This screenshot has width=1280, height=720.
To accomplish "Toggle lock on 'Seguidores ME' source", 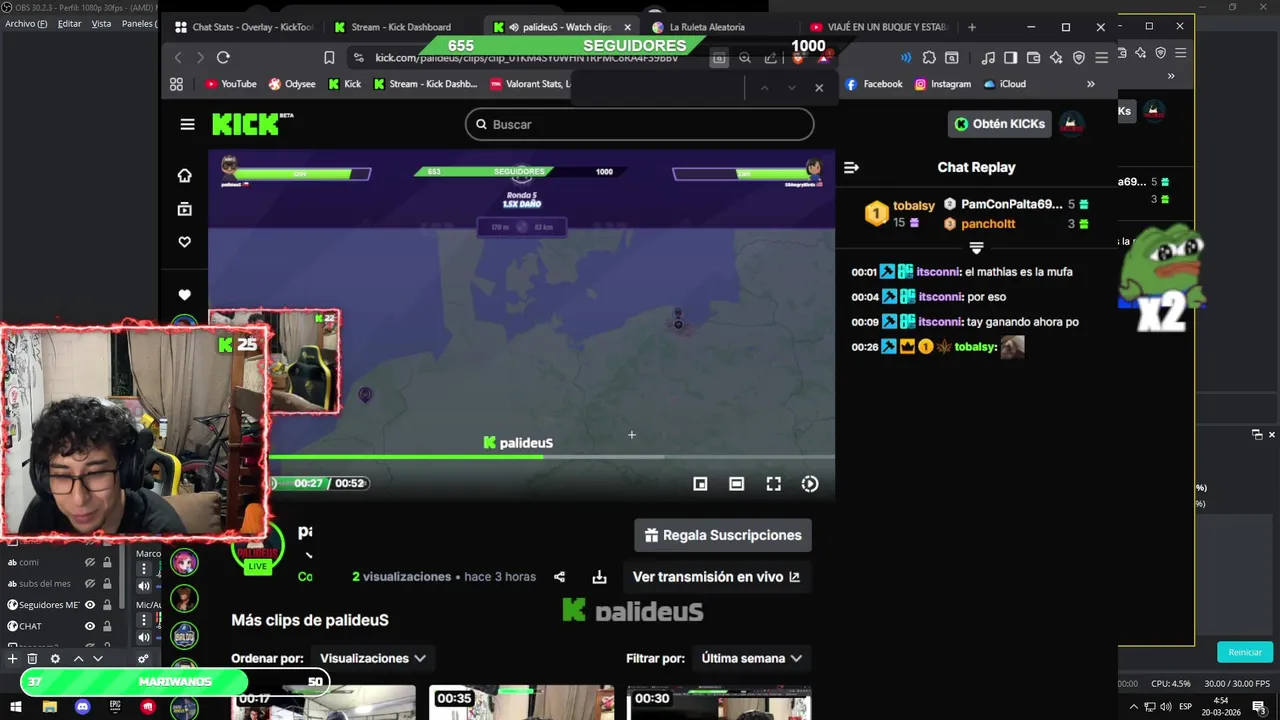I will click(x=107, y=605).
